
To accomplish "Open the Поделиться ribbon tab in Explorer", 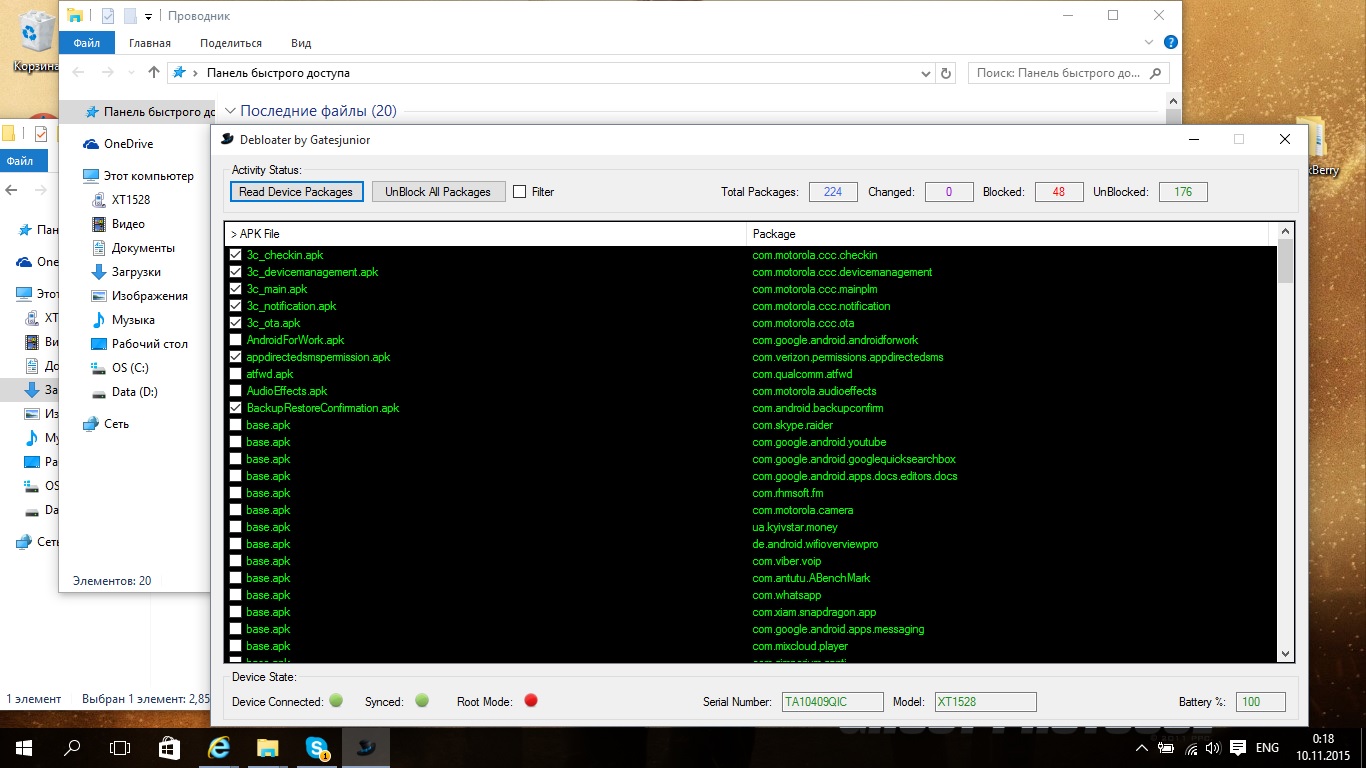I will [231, 43].
